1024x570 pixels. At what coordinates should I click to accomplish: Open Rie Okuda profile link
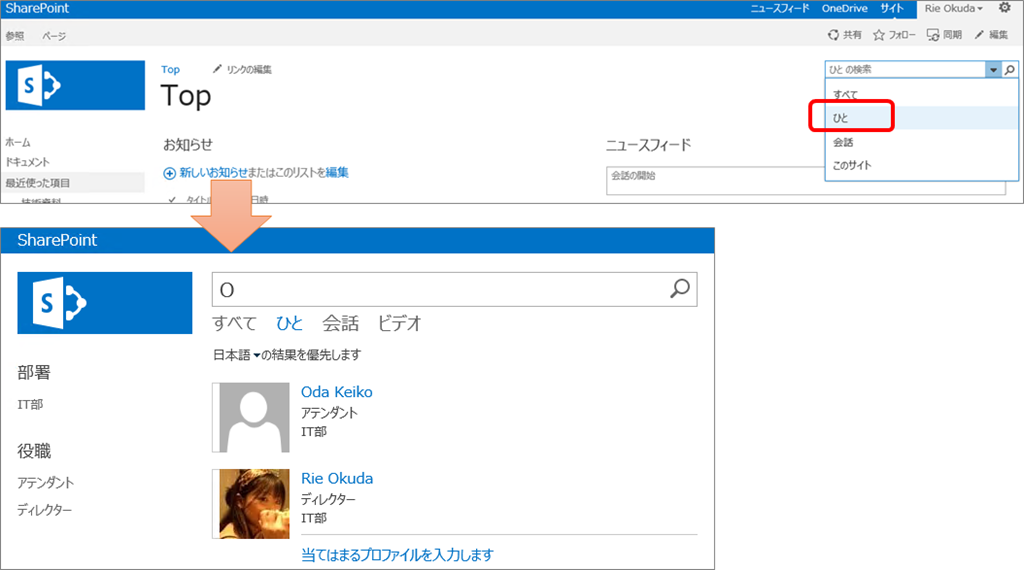pyautogui.click(x=337, y=478)
